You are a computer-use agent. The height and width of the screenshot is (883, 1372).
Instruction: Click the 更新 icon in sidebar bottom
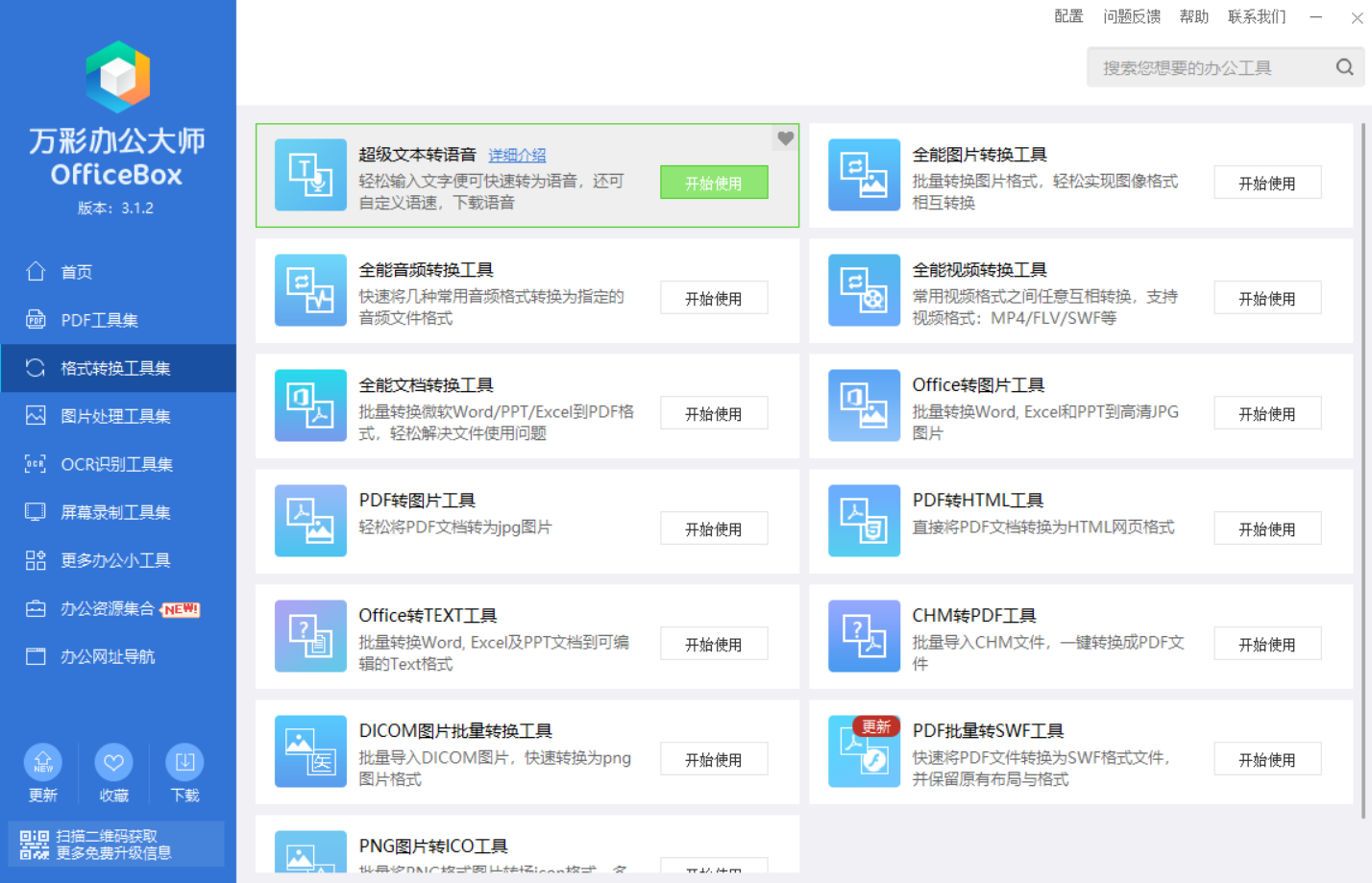tap(42, 763)
